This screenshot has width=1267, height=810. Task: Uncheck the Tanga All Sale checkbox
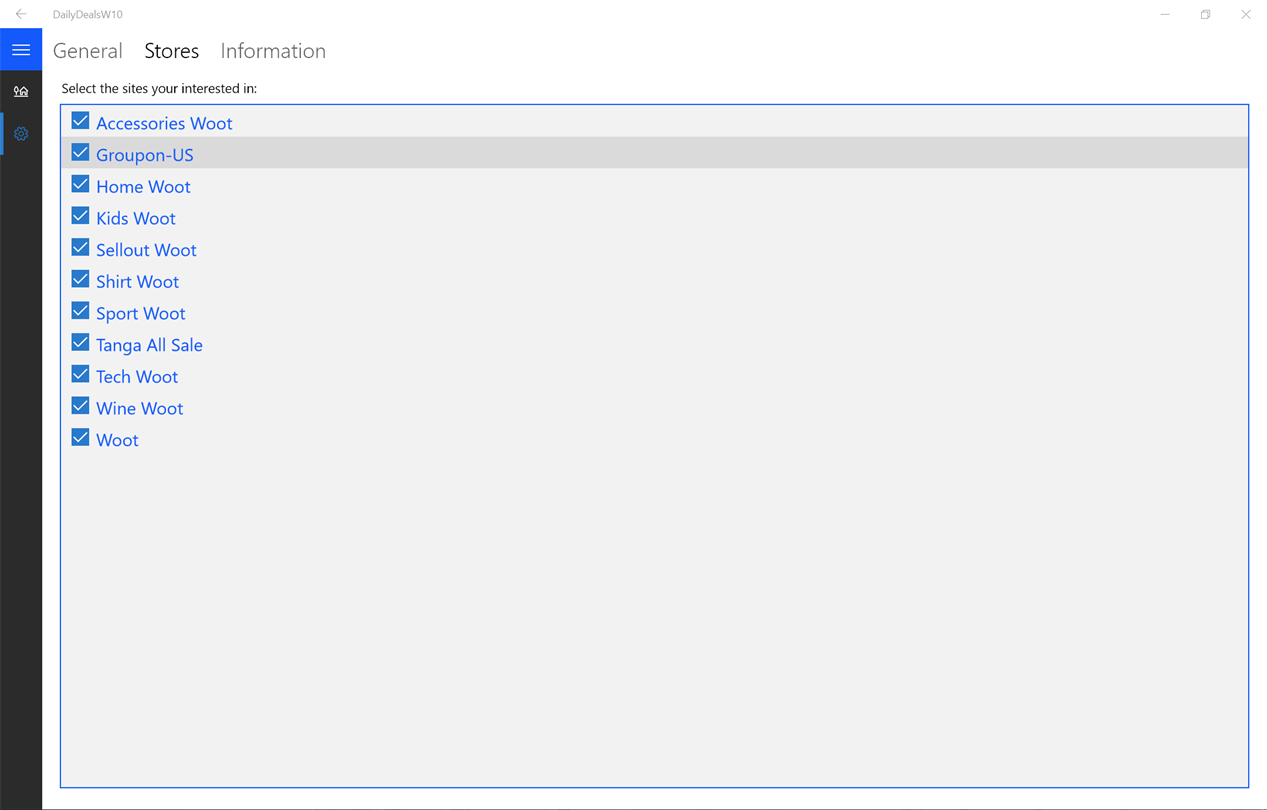pyautogui.click(x=80, y=343)
